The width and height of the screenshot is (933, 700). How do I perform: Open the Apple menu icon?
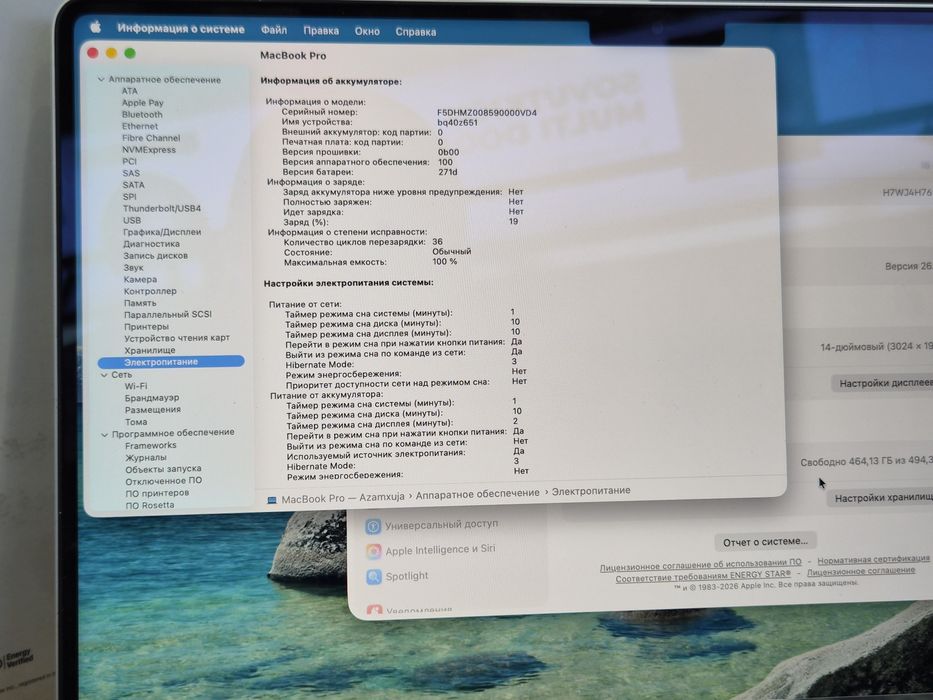(95, 27)
